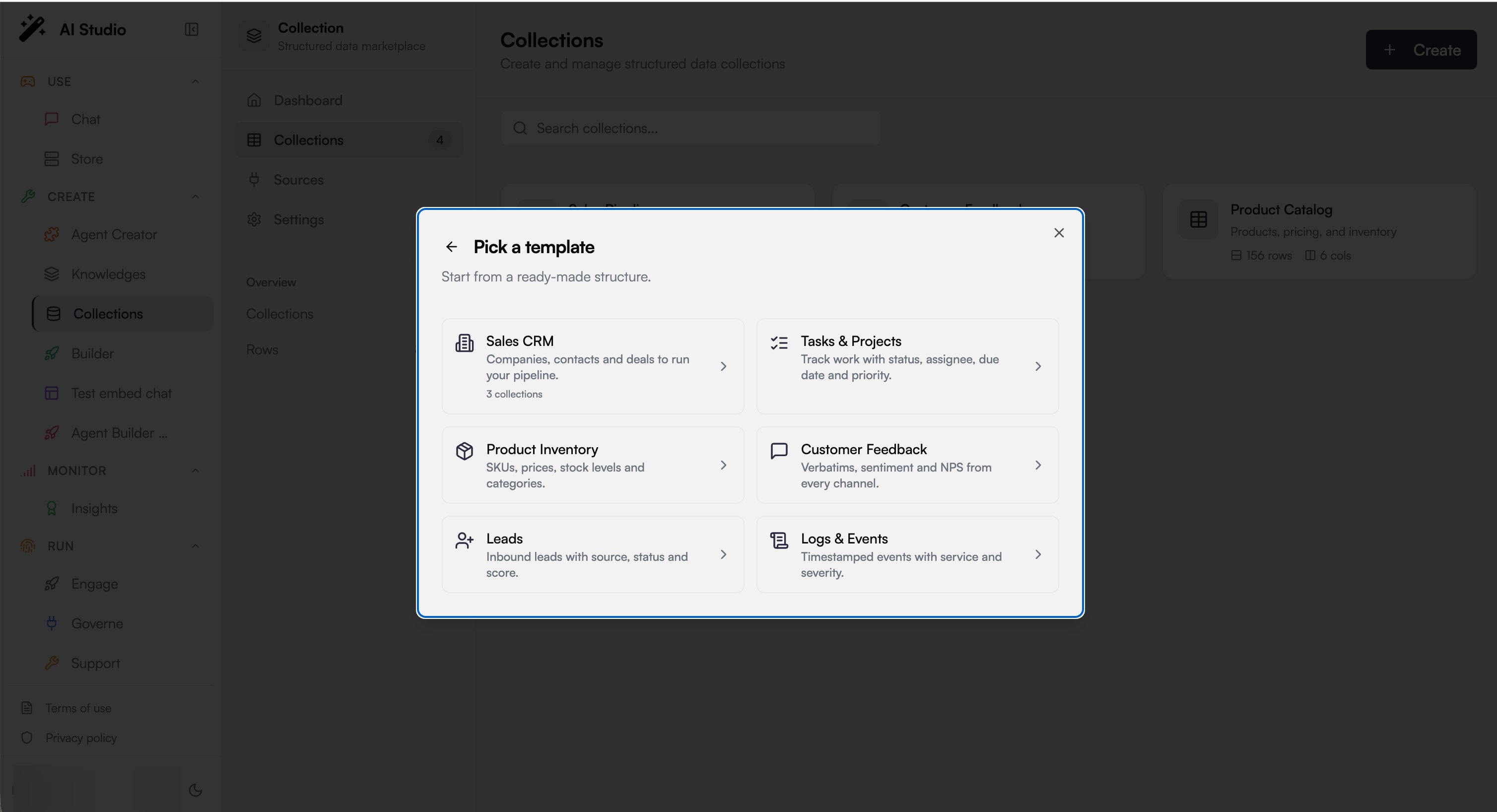Click the Leads person-plus icon
The image size is (1497, 812).
464,541
